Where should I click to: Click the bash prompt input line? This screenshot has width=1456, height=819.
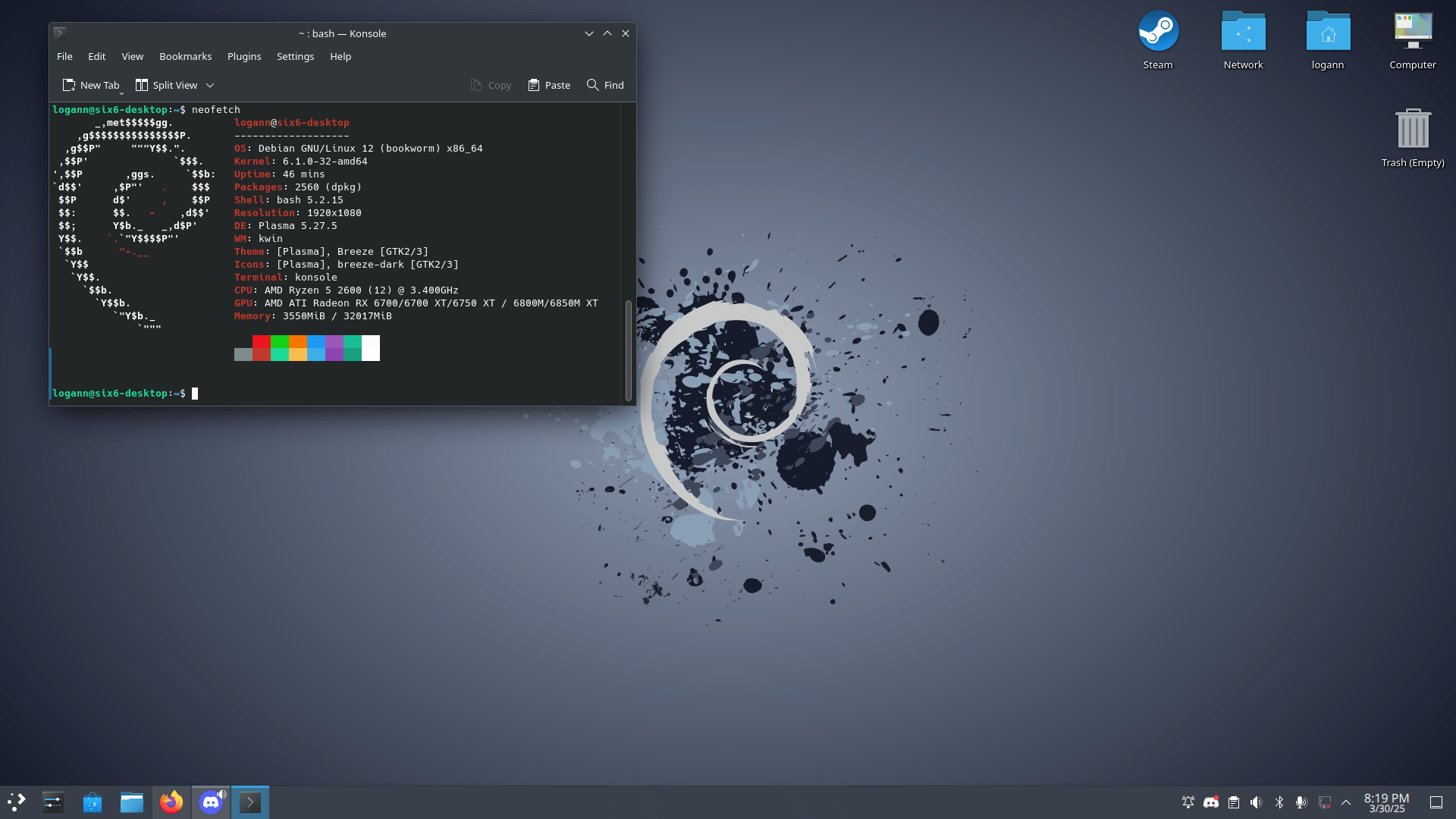[x=334, y=394]
